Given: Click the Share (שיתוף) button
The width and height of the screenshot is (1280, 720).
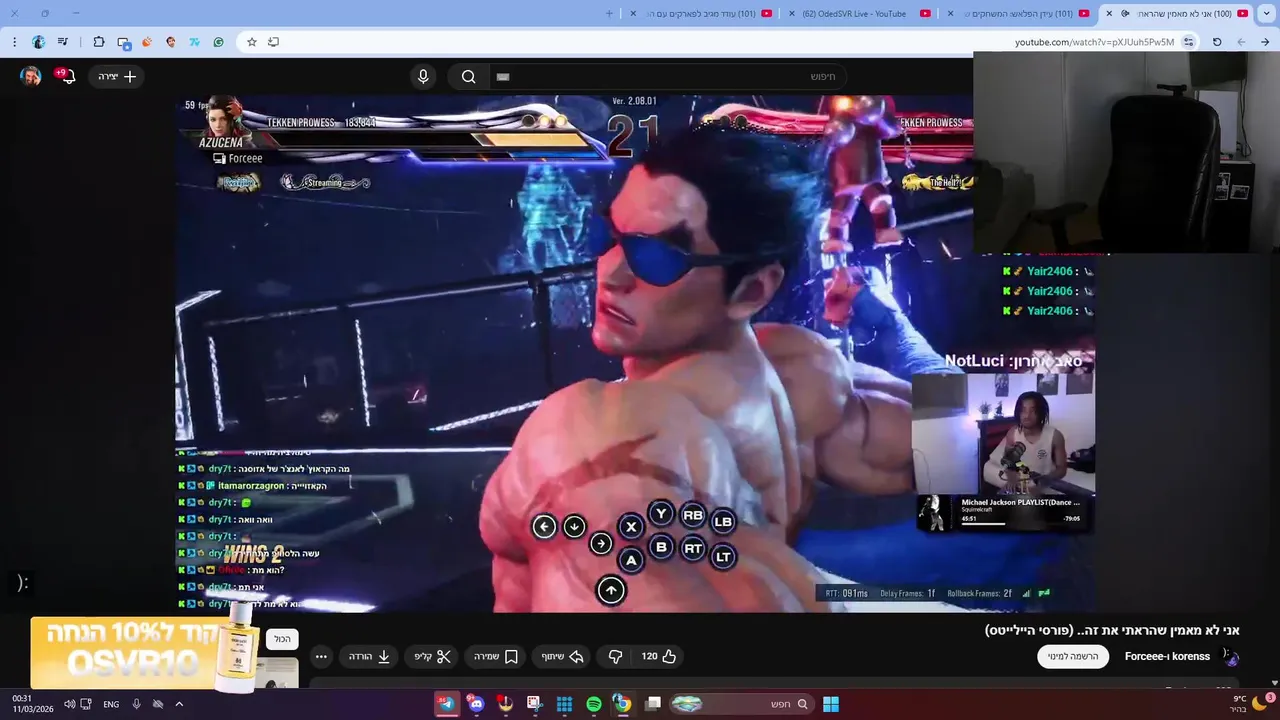Looking at the screenshot, I should tap(563, 656).
